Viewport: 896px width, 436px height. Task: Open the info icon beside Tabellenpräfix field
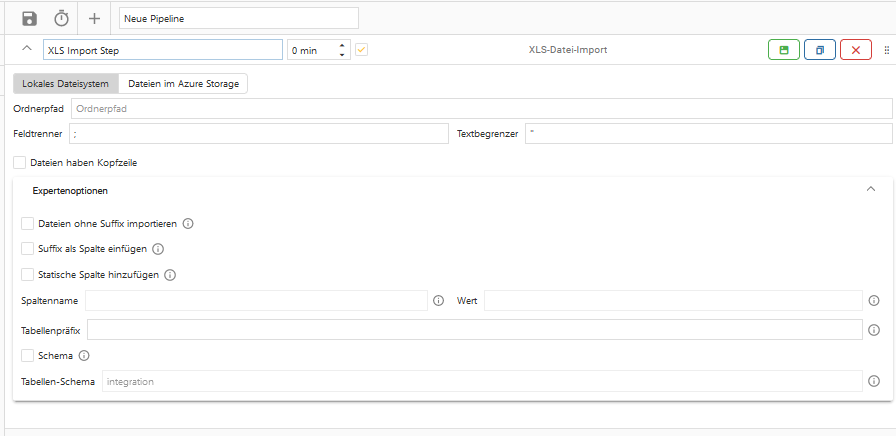pos(874,330)
